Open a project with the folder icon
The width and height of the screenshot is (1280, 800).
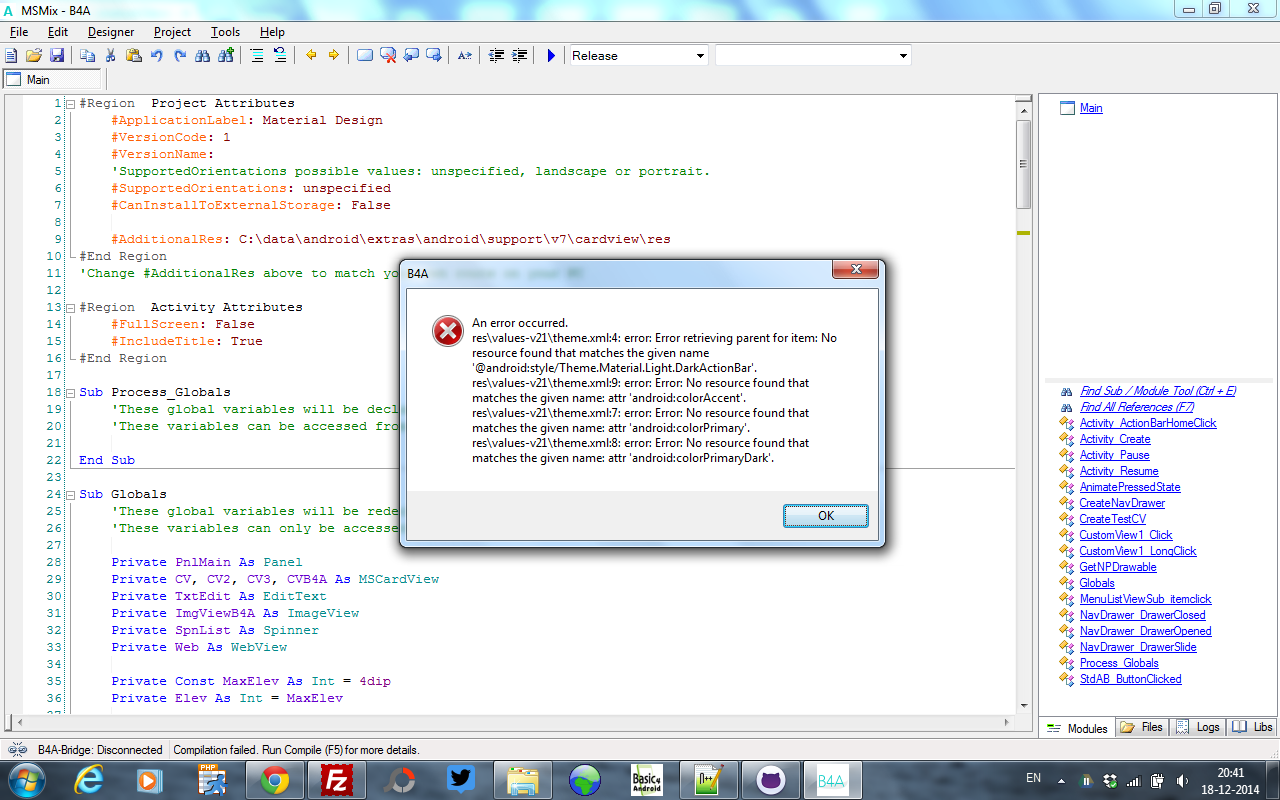point(34,56)
